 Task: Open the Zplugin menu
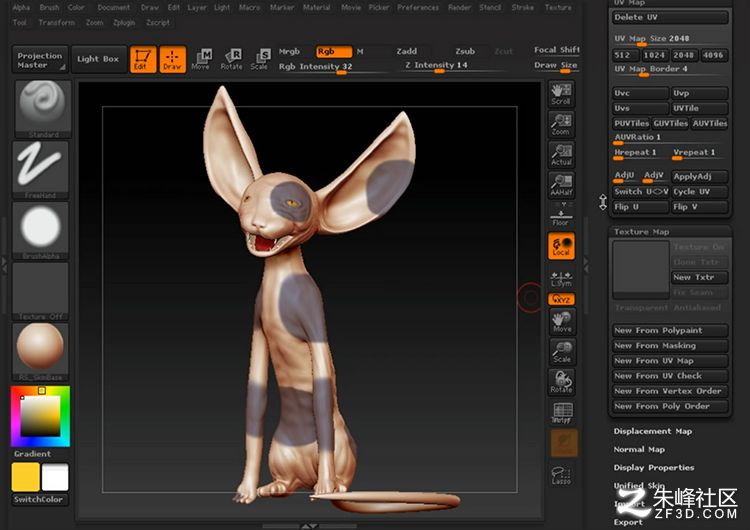tap(124, 22)
